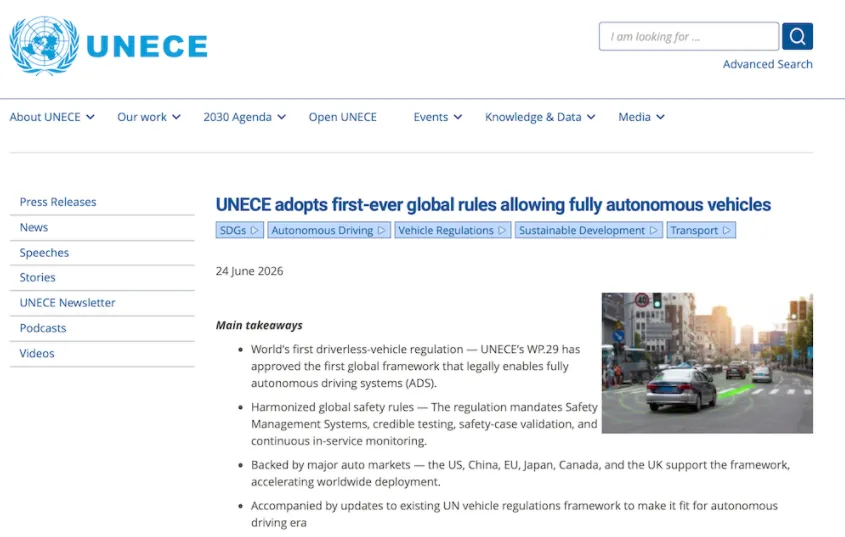Open the Open UNECE menu item
Screen dimensions: 845x537
click(343, 117)
